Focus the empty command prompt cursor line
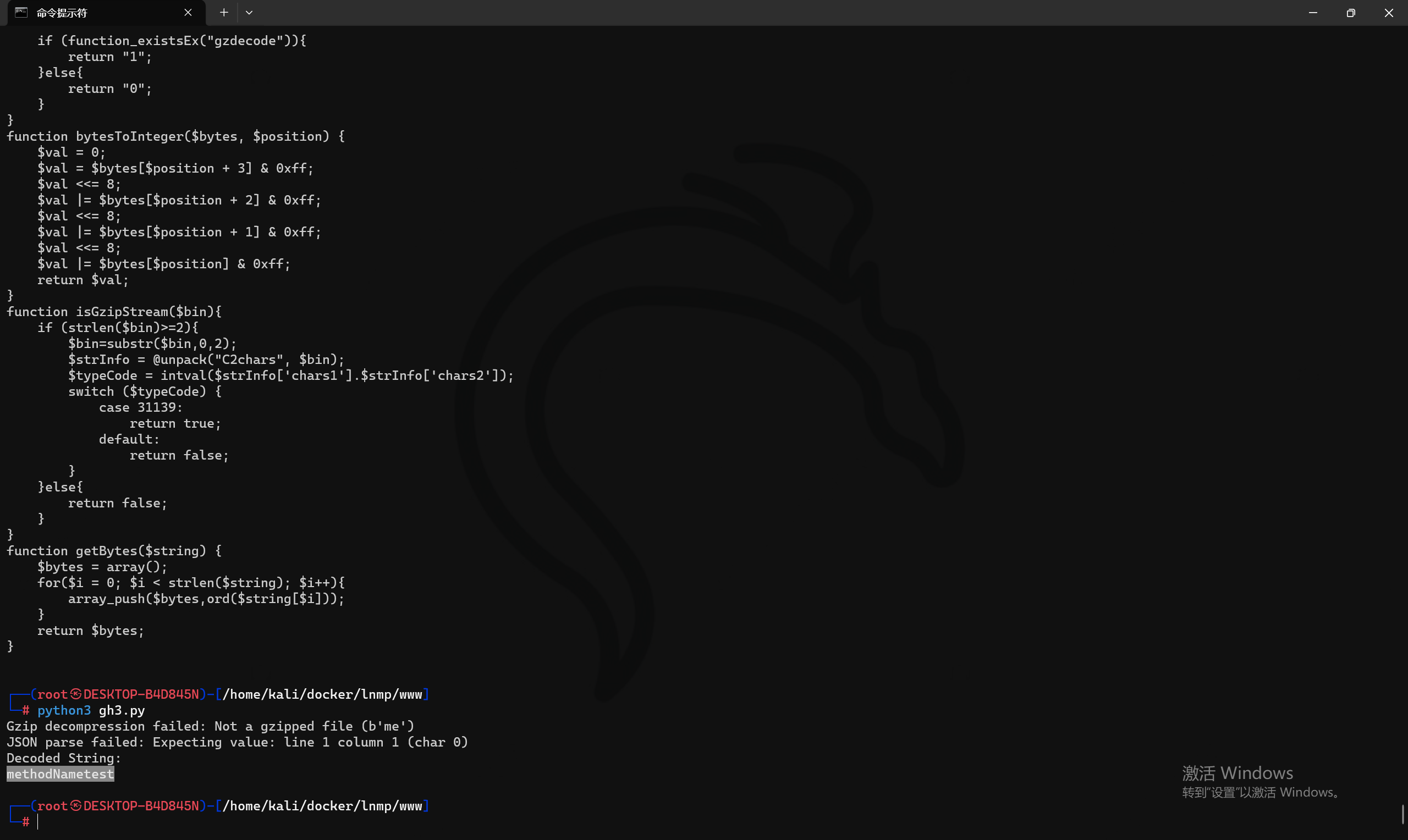Image resolution: width=1408 pixels, height=840 pixels. point(38,821)
